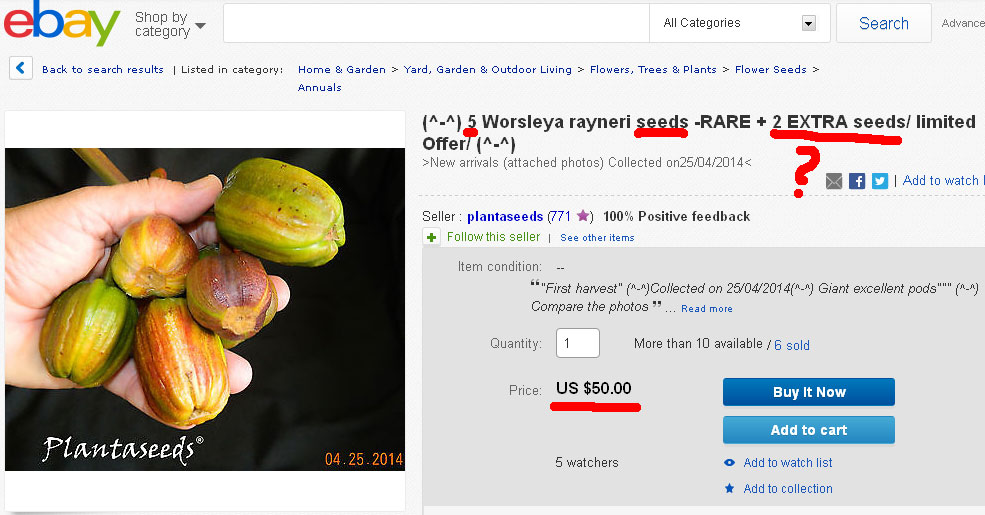Click the blue back arrow icon
The width and height of the screenshot is (985, 515).
(21, 68)
